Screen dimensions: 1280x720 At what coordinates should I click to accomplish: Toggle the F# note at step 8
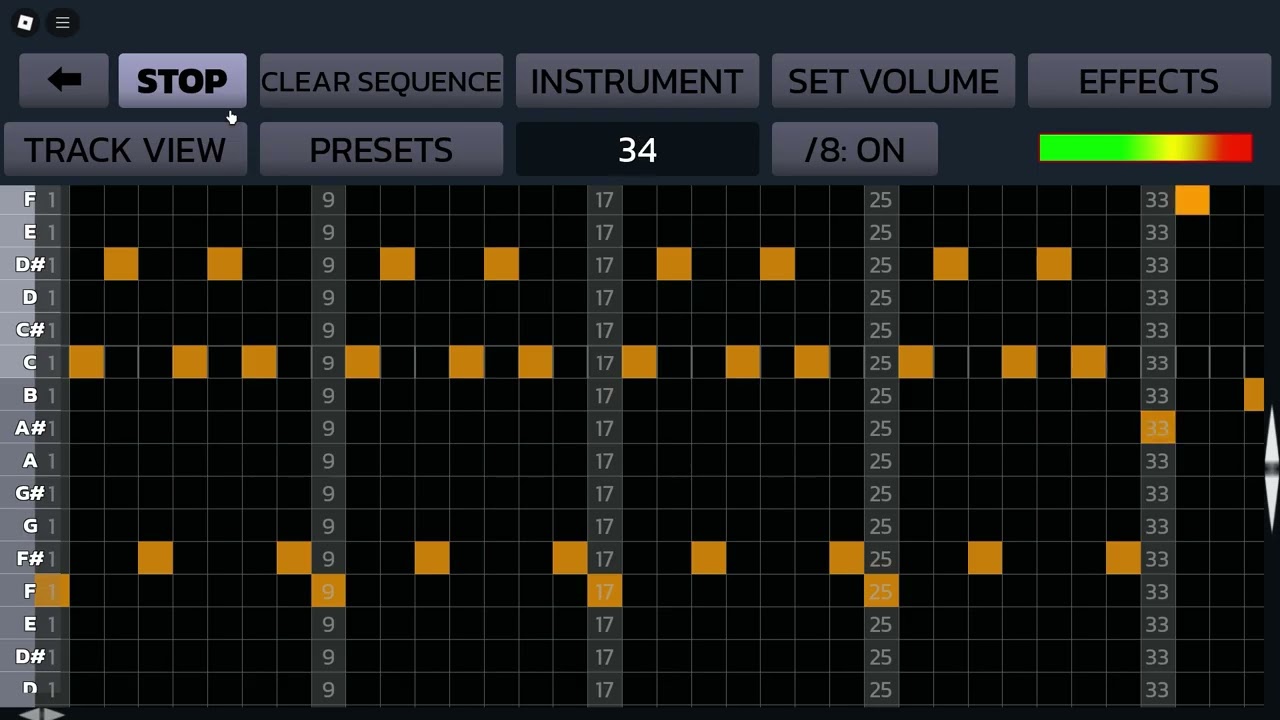click(294, 558)
